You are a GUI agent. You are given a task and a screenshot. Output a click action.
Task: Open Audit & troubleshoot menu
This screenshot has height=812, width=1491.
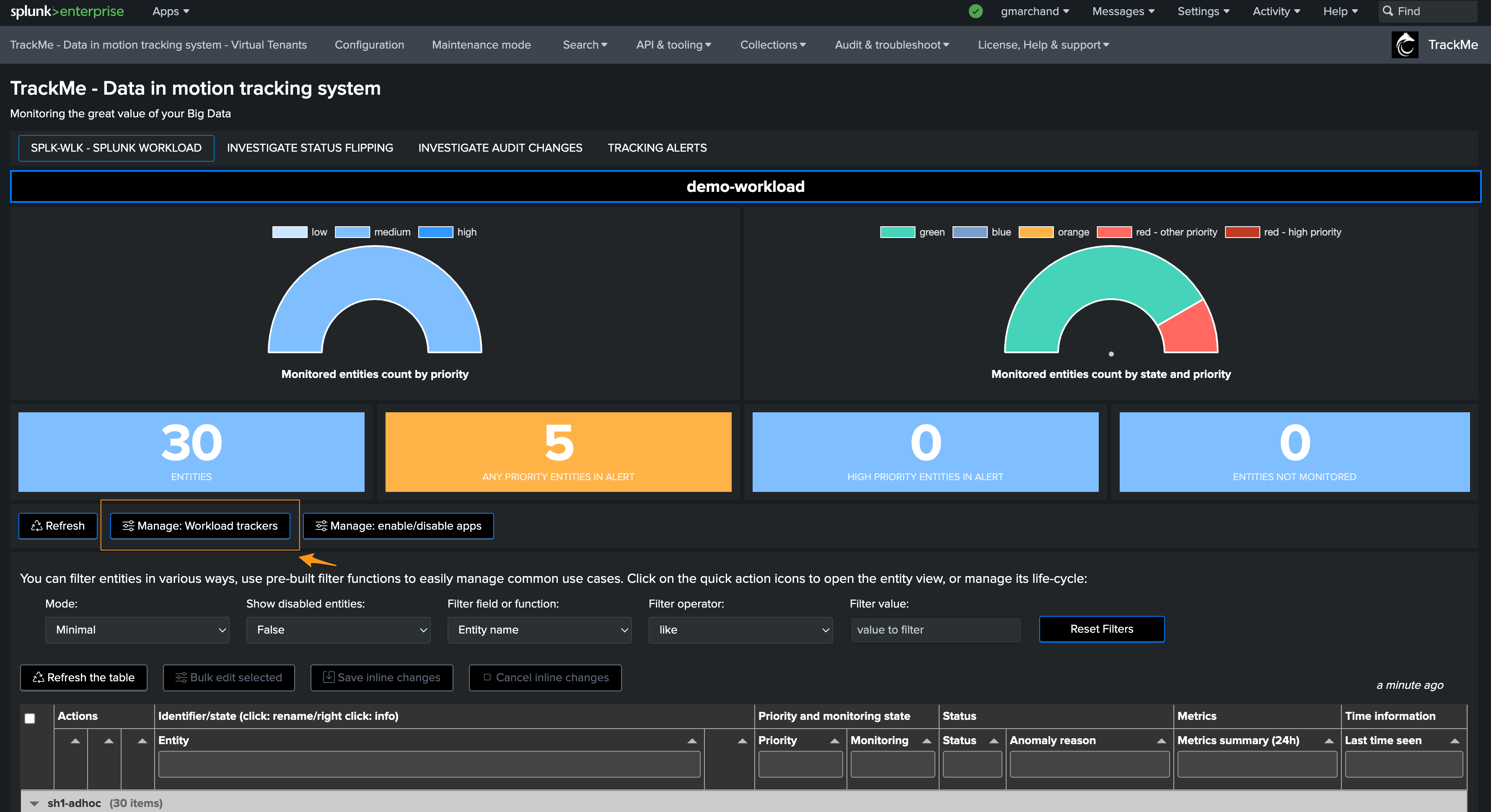point(891,44)
